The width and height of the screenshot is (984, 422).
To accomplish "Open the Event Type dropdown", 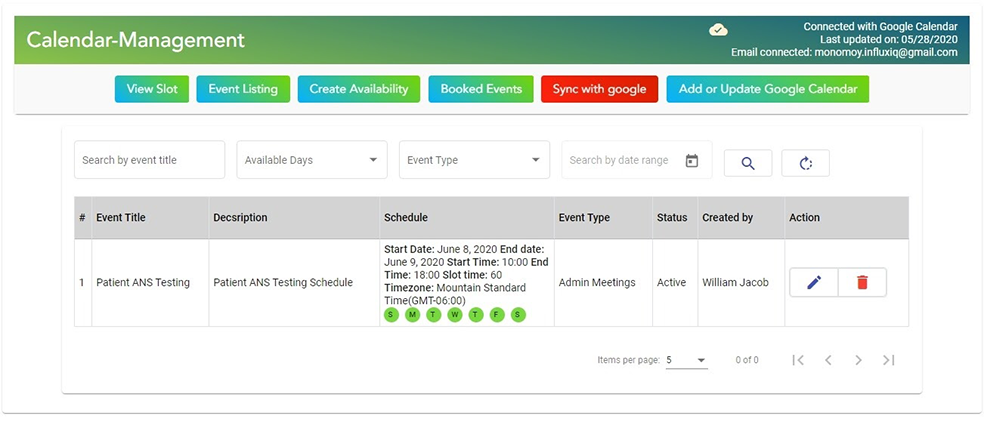I will coord(473,160).
